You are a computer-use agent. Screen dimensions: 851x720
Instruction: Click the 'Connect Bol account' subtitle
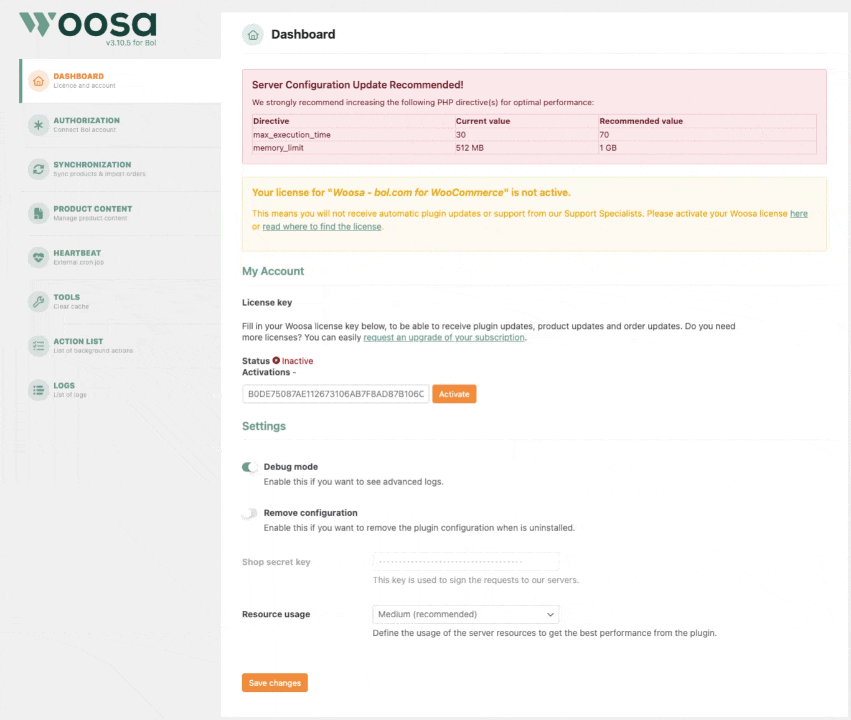point(85,130)
